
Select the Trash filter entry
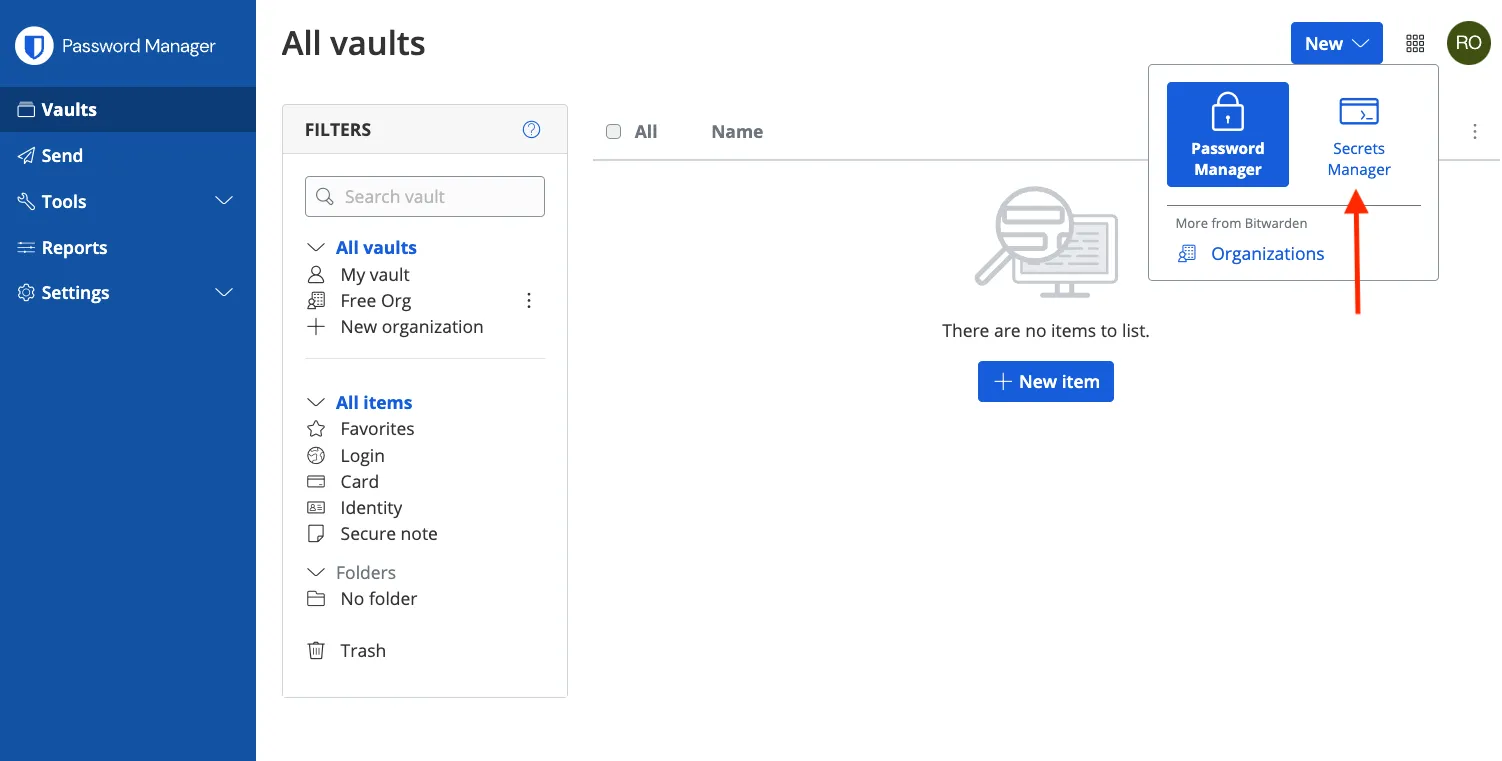[363, 650]
